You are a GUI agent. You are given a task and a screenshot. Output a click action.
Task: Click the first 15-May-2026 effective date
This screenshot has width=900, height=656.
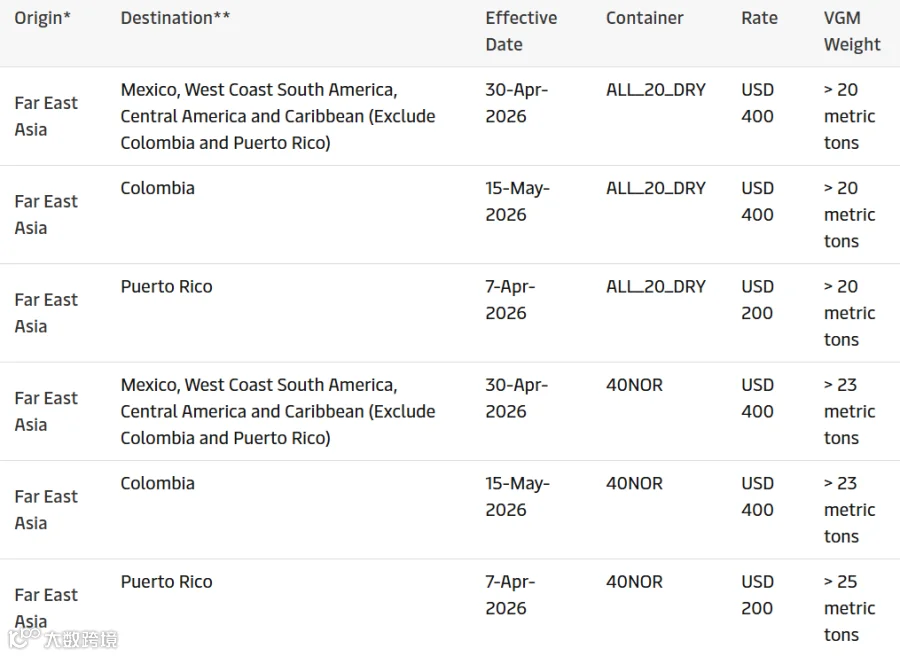(517, 201)
